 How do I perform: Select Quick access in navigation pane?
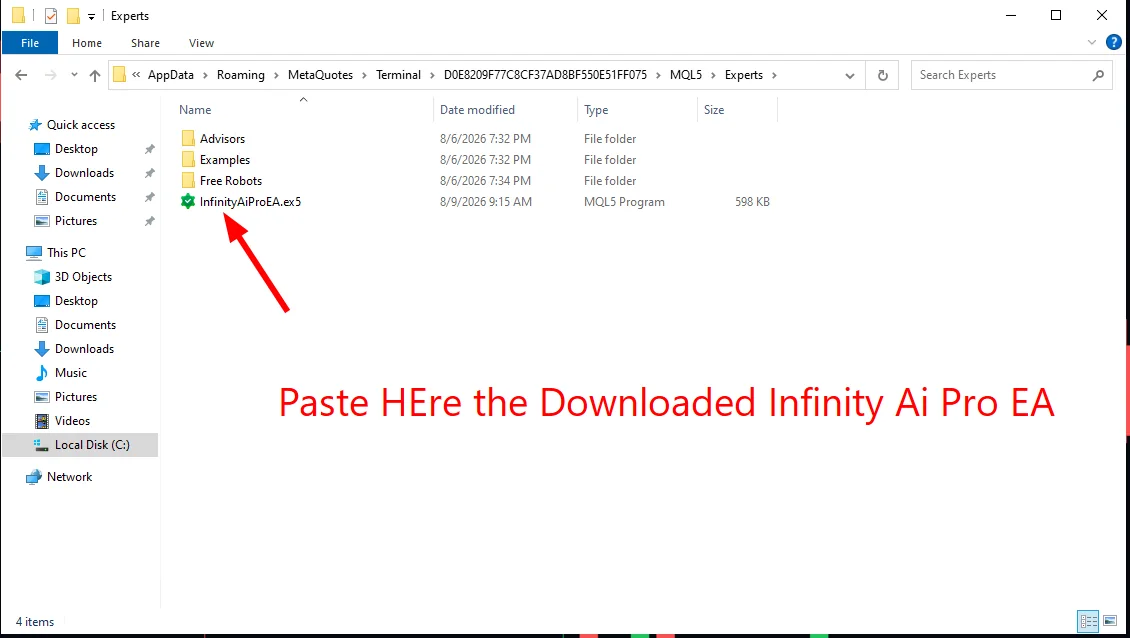[81, 125]
